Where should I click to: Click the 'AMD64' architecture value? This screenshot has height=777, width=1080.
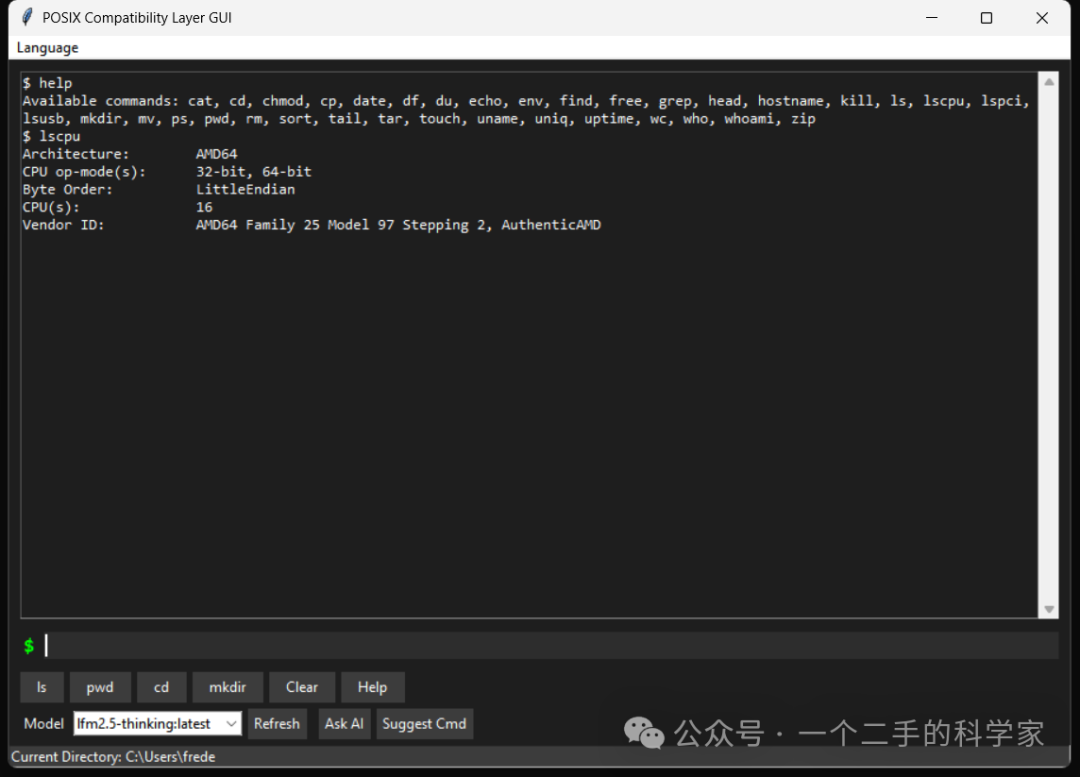point(216,154)
